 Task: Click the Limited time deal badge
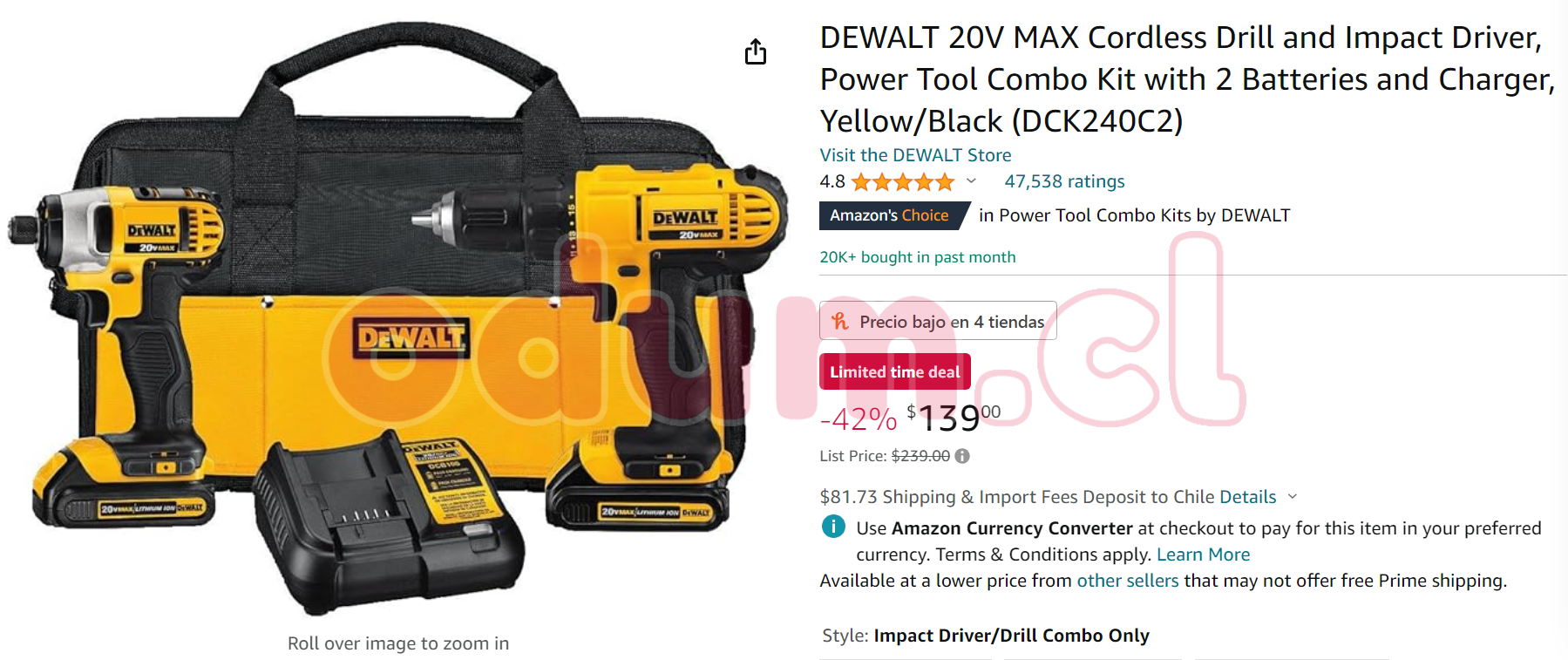click(895, 371)
